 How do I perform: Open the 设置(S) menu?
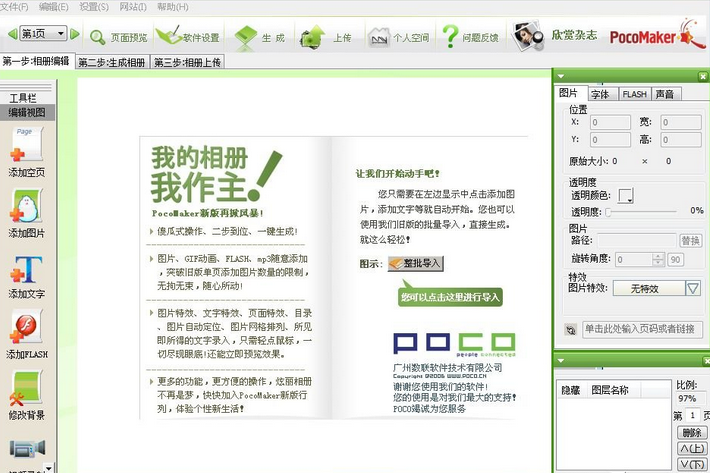(94, 7)
